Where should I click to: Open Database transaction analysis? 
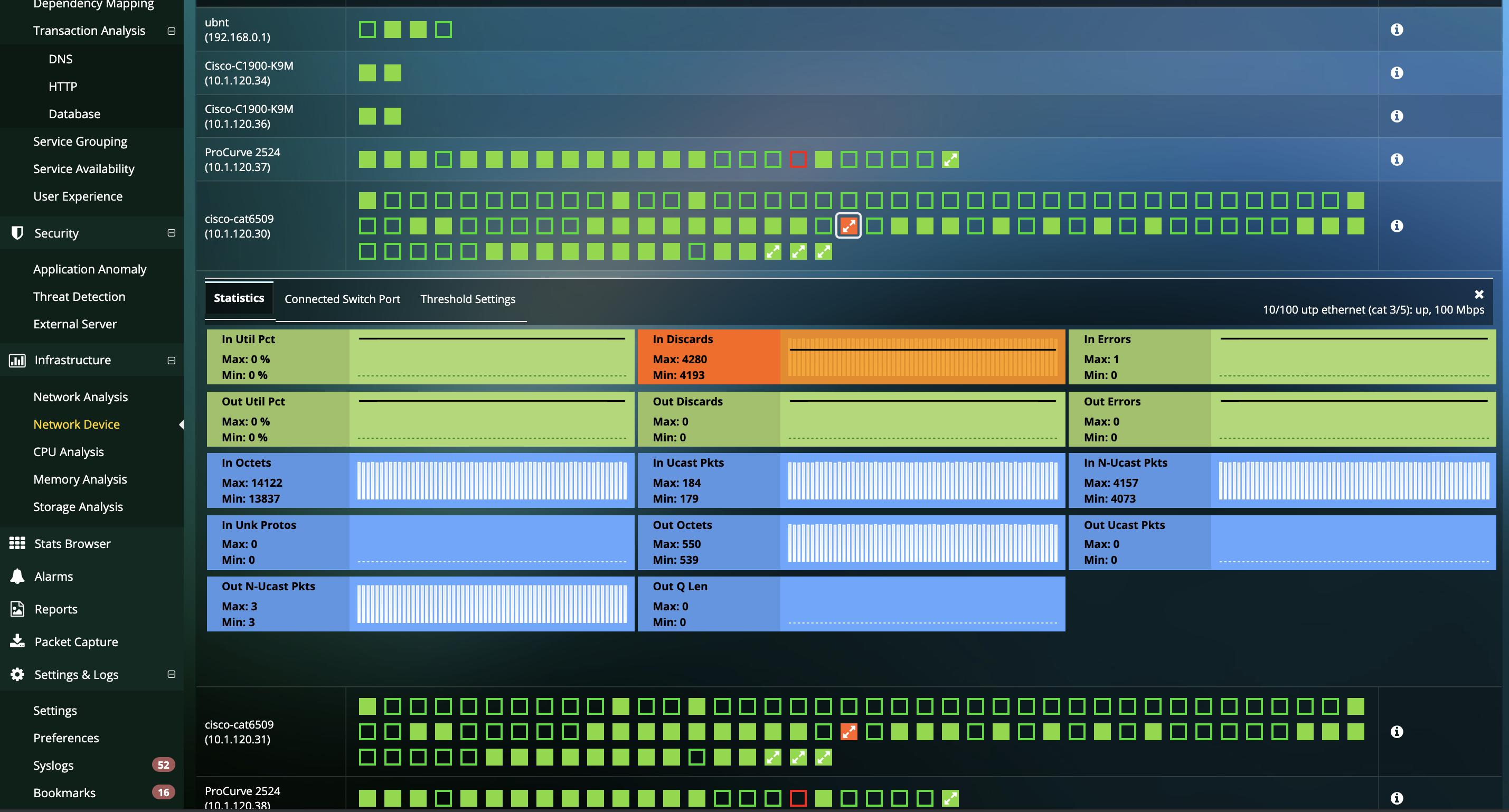pyautogui.click(x=74, y=114)
